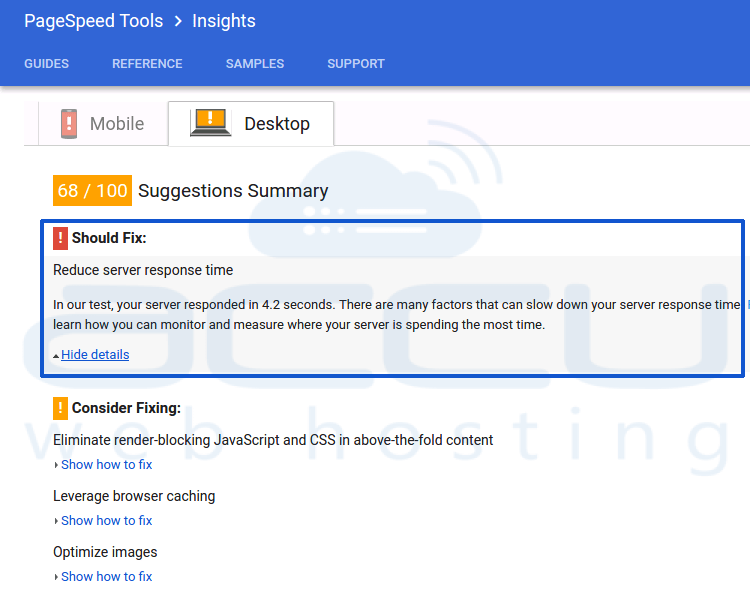750x596 pixels.
Task: Collapse section using Hide details link
Action: coord(95,354)
